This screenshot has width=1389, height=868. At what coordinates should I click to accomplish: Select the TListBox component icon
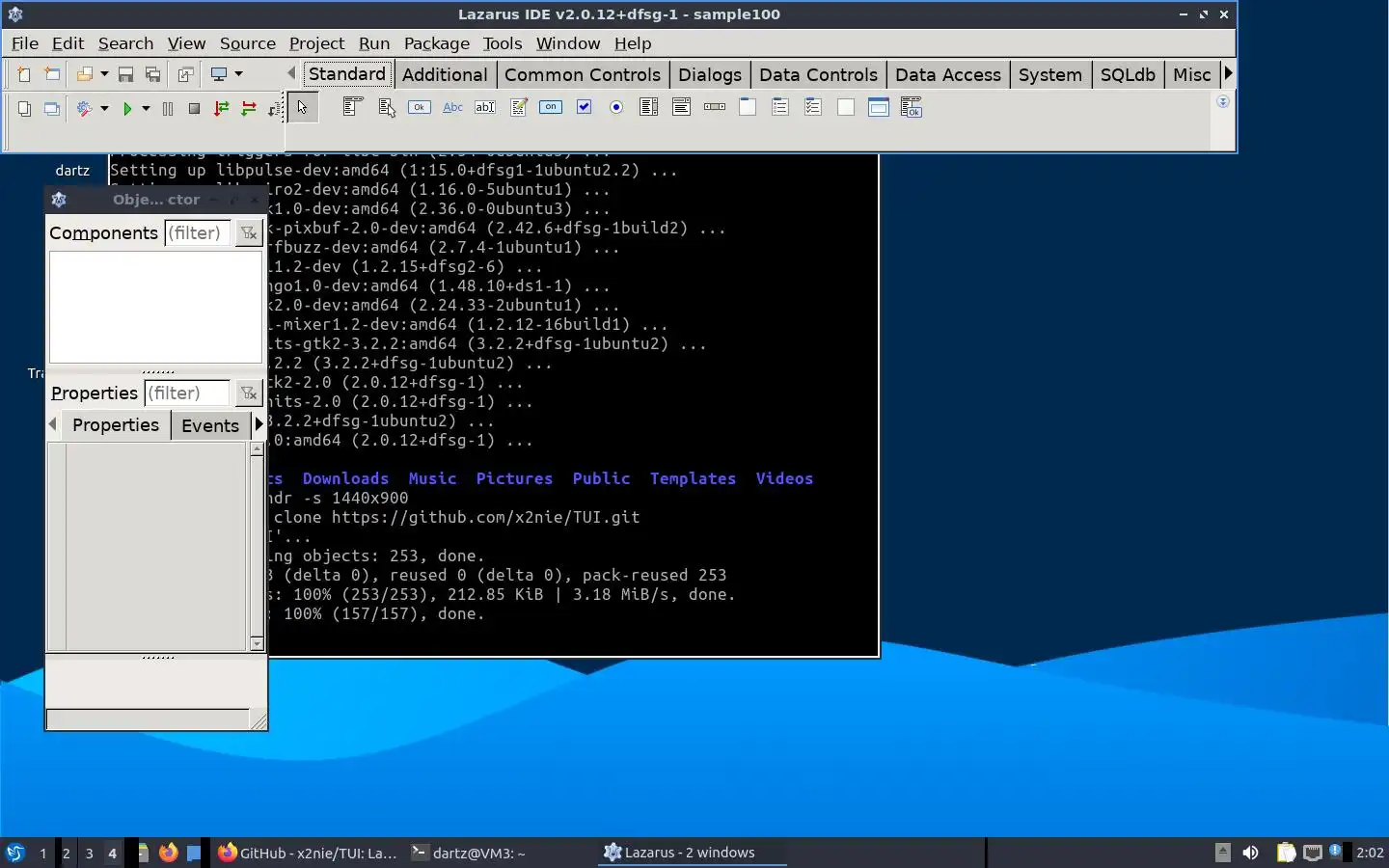(649, 107)
